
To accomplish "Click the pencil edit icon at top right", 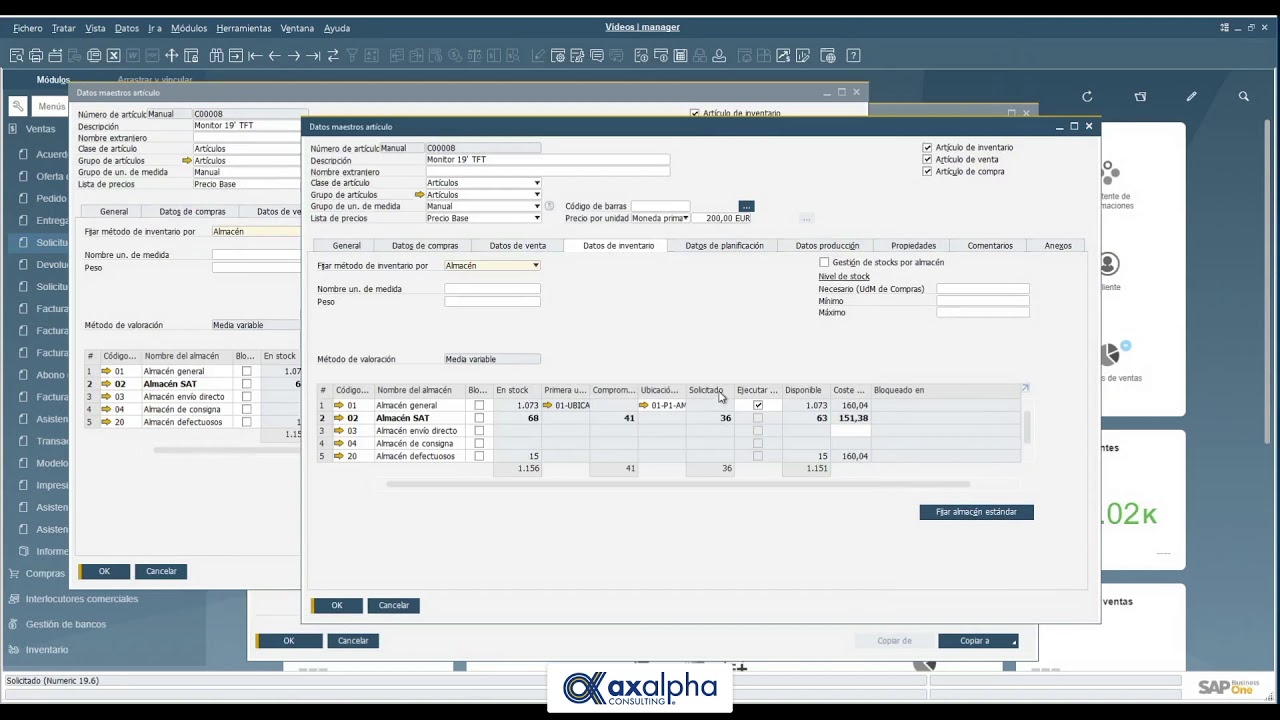I will pyautogui.click(x=1191, y=97).
